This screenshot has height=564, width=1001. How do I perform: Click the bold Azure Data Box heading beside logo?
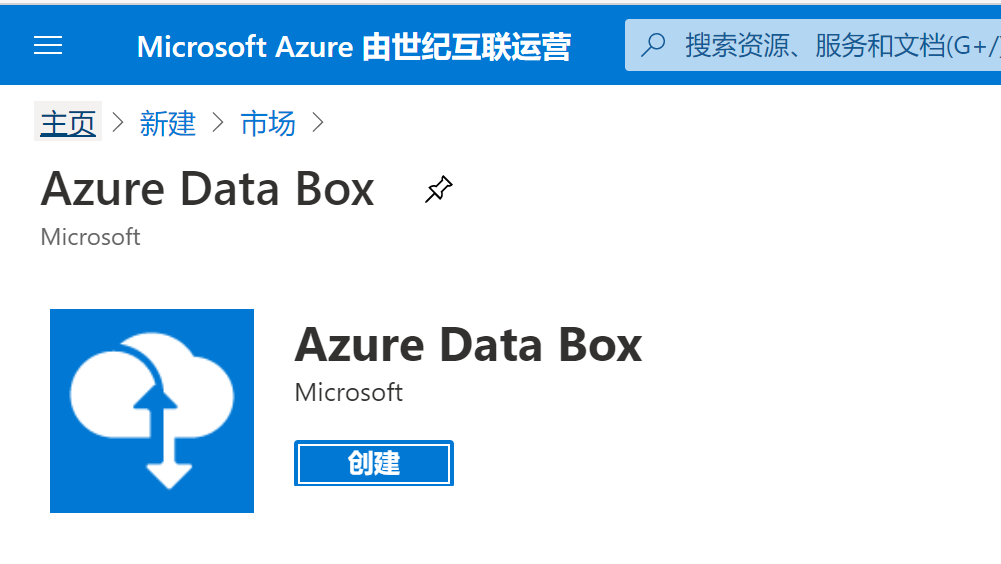click(x=469, y=345)
